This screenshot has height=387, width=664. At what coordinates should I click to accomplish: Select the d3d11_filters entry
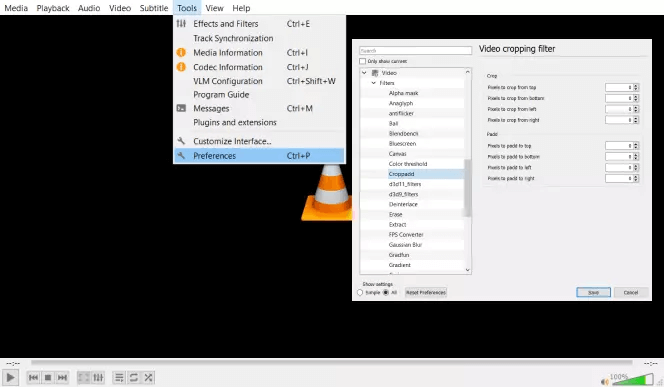[x=405, y=184]
